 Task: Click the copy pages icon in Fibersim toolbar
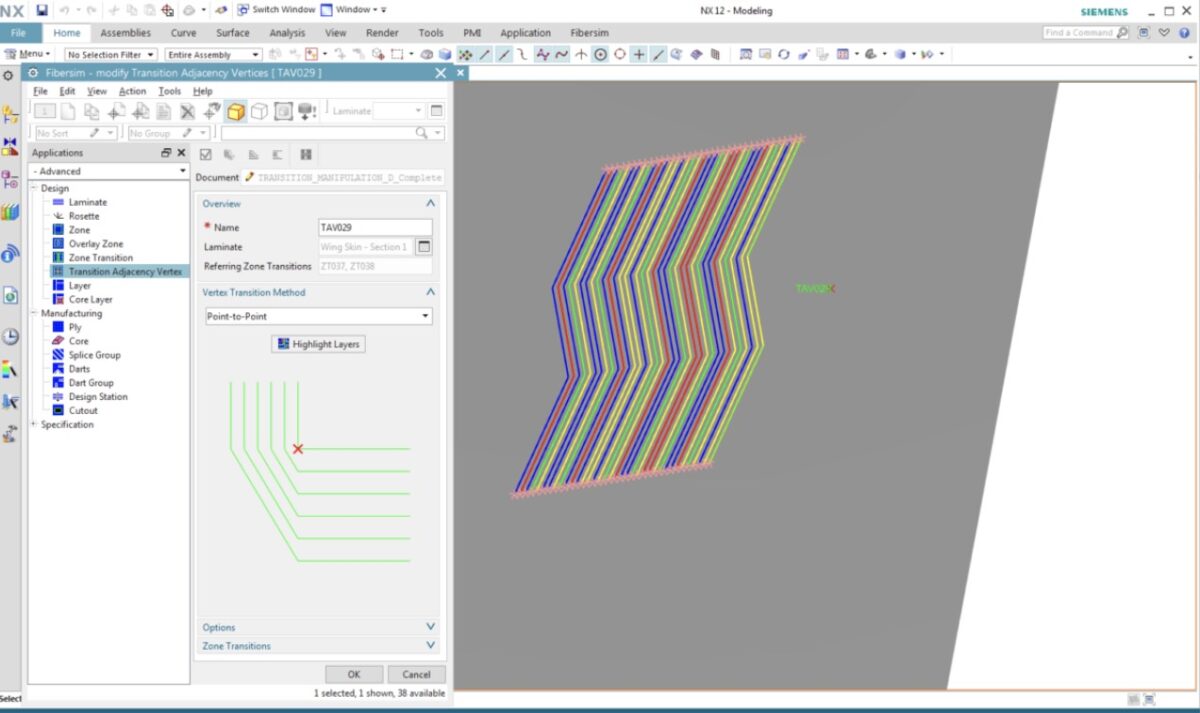coord(92,111)
